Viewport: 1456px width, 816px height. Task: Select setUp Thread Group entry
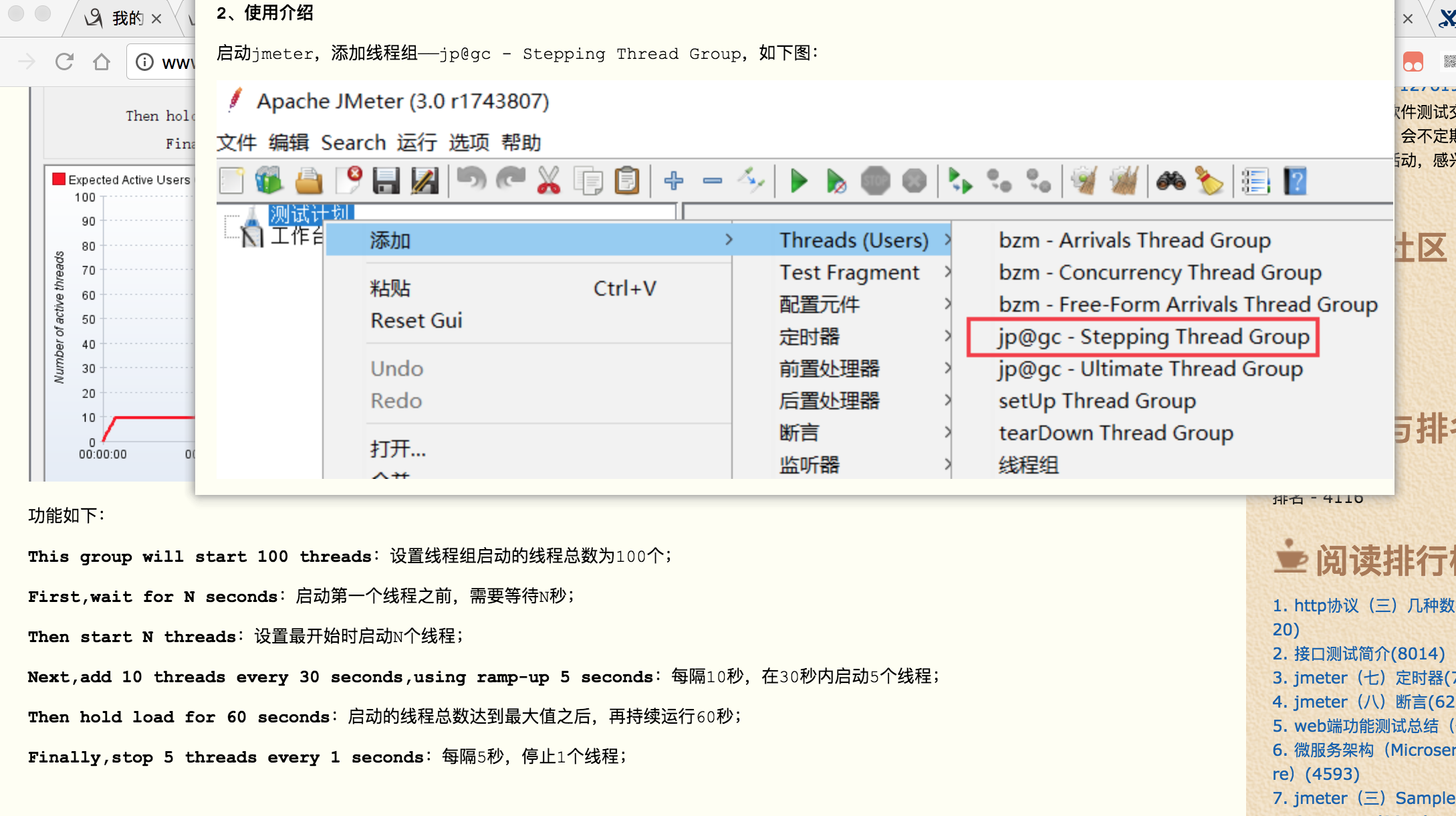click(1097, 401)
